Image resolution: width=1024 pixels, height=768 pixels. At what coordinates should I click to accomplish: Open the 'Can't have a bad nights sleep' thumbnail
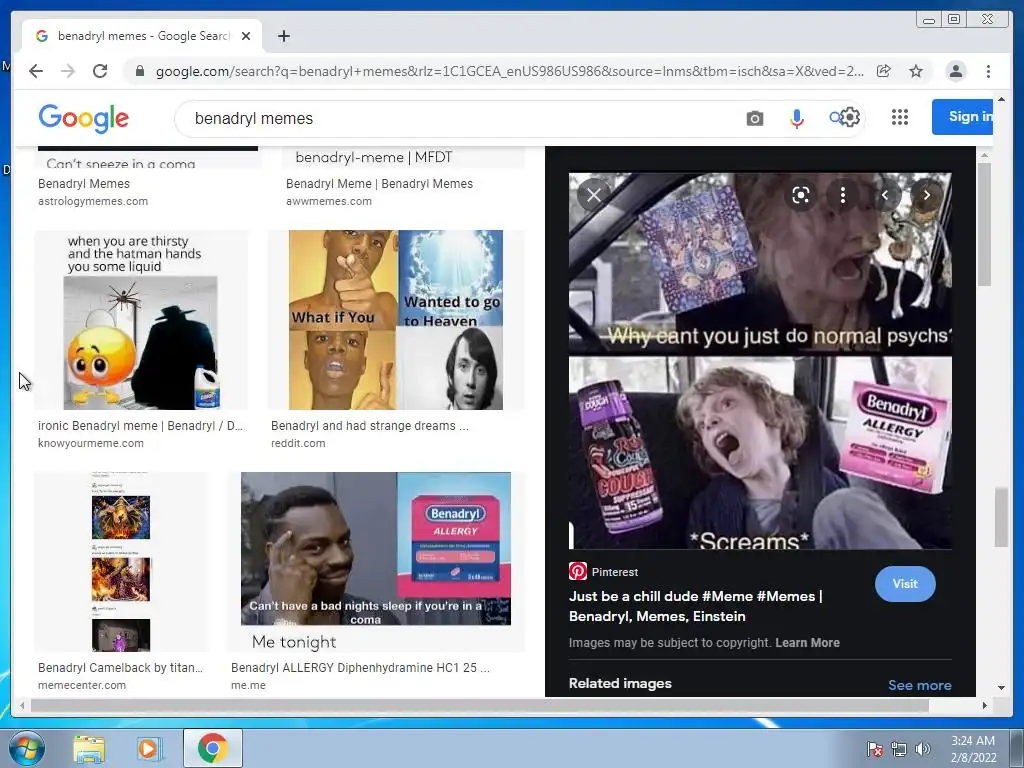coord(376,562)
